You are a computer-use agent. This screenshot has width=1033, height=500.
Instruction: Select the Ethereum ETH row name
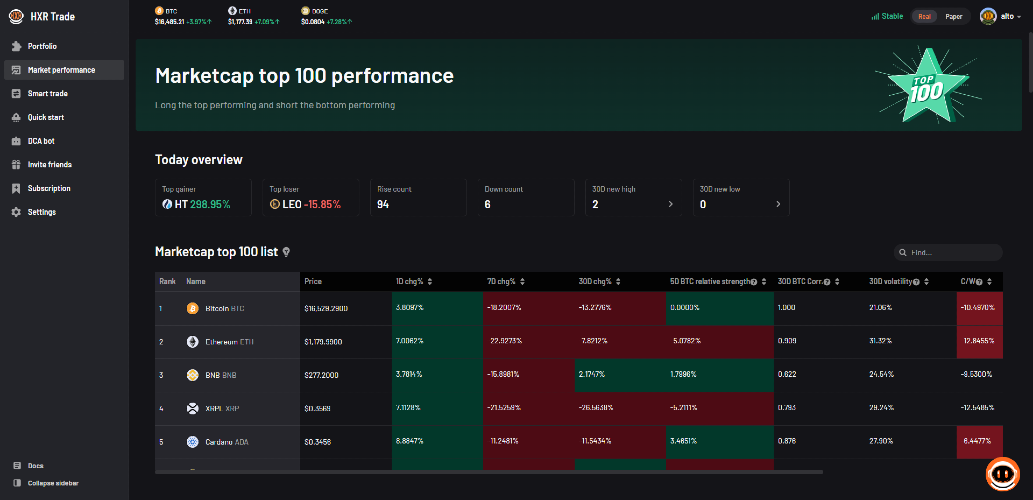[229, 342]
